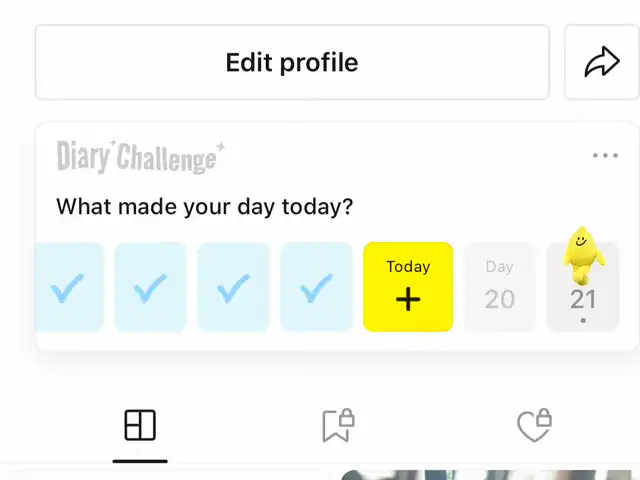Tap the second checked day tile

point(150,287)
